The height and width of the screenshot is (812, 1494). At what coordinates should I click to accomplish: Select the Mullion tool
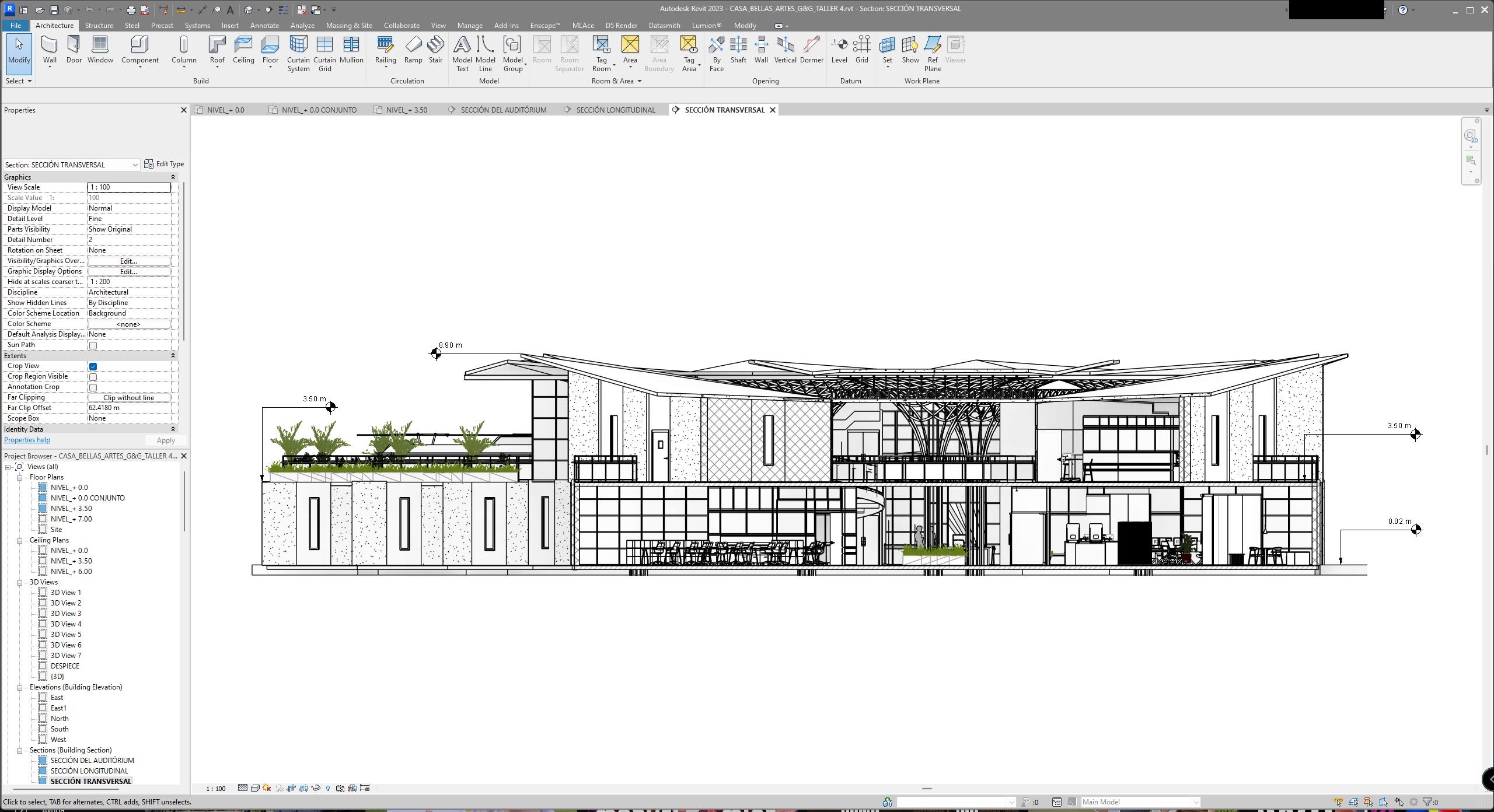tap(351, 50)
